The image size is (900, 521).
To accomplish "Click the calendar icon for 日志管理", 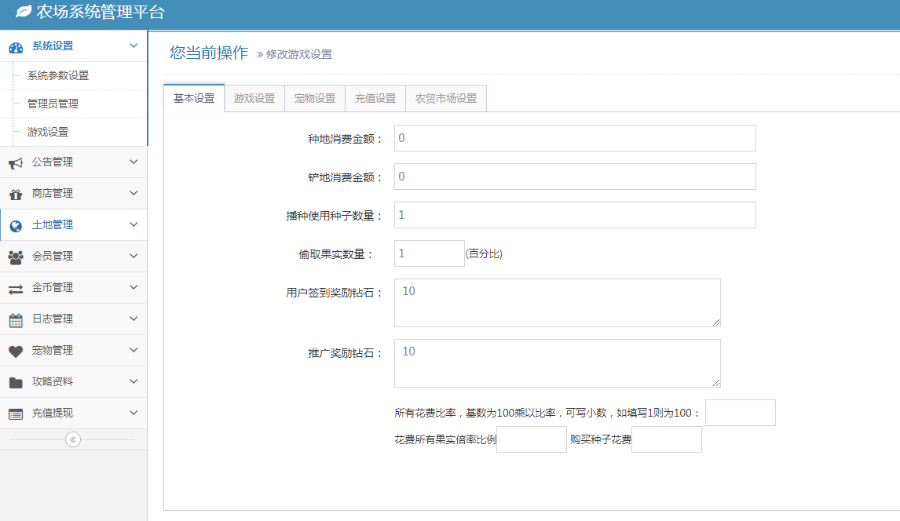I will point(16,320).
